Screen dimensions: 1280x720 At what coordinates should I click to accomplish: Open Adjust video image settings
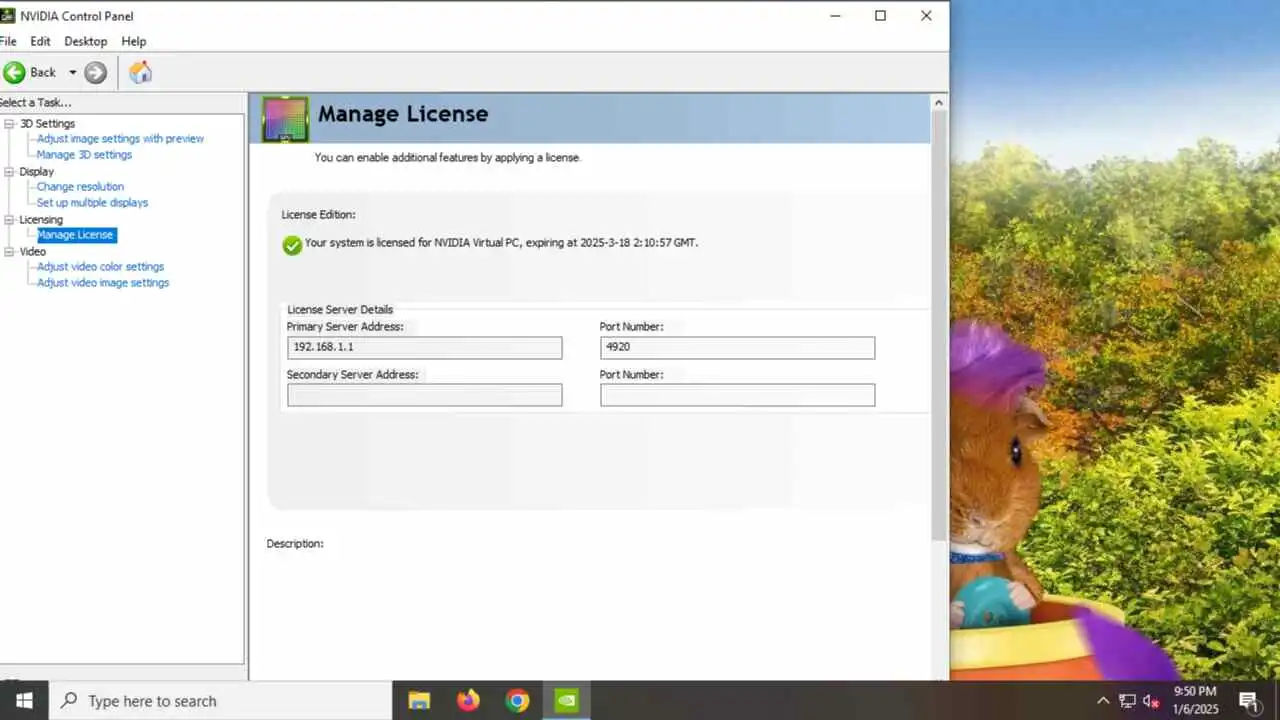(x=103, y=283)
